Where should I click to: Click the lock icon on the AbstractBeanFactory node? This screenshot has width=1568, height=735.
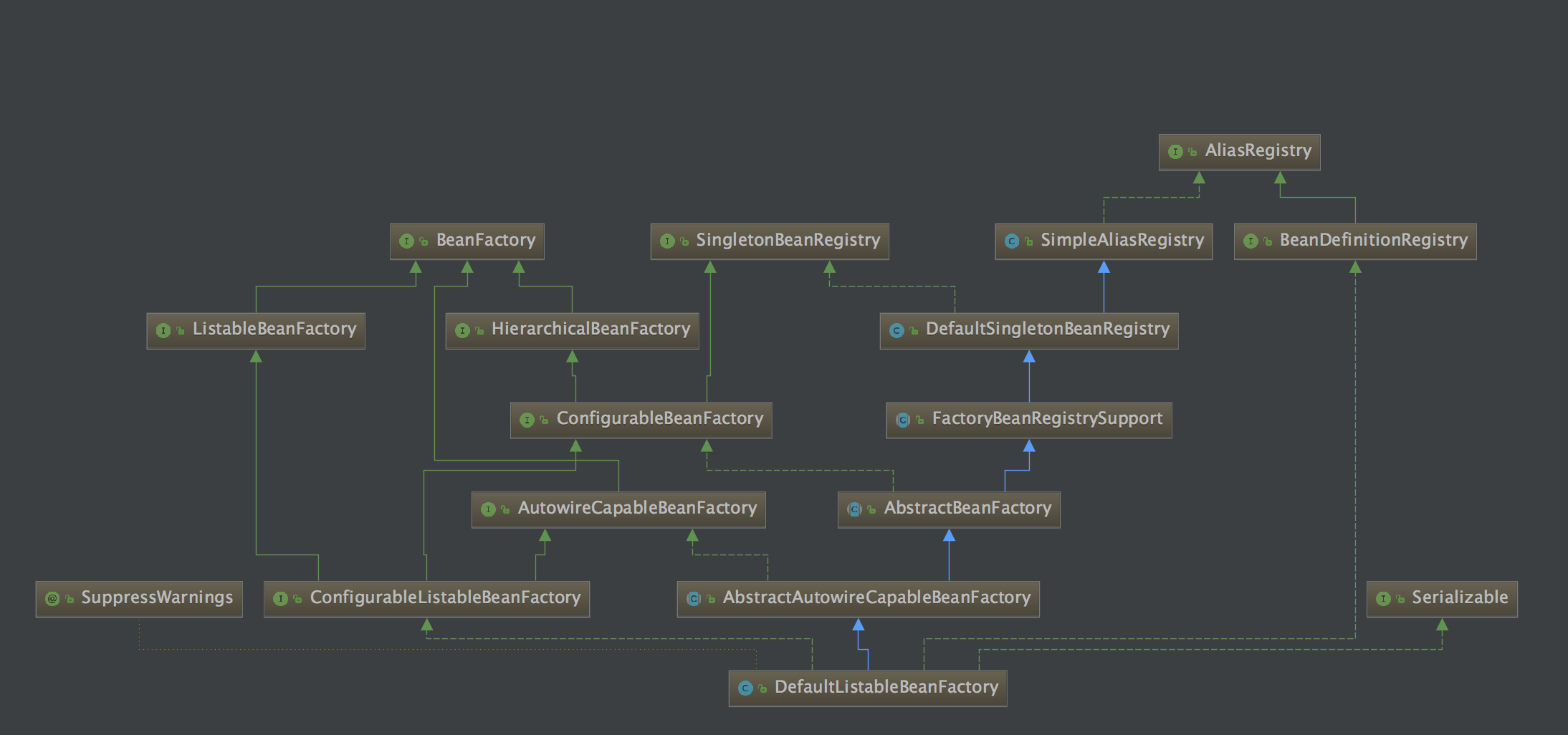click(x=871, y=510)
